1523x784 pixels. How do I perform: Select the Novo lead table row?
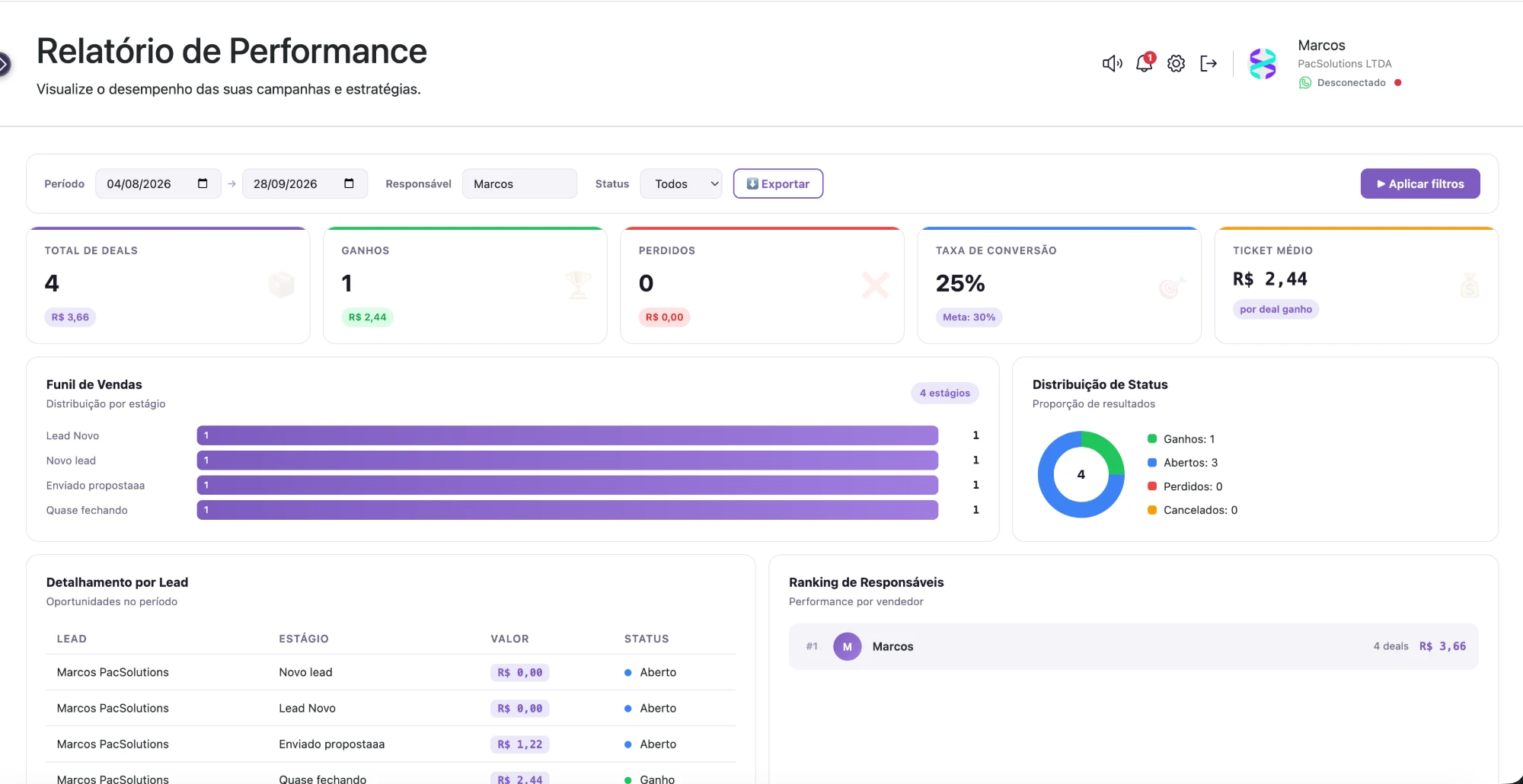tap(391, 672)
